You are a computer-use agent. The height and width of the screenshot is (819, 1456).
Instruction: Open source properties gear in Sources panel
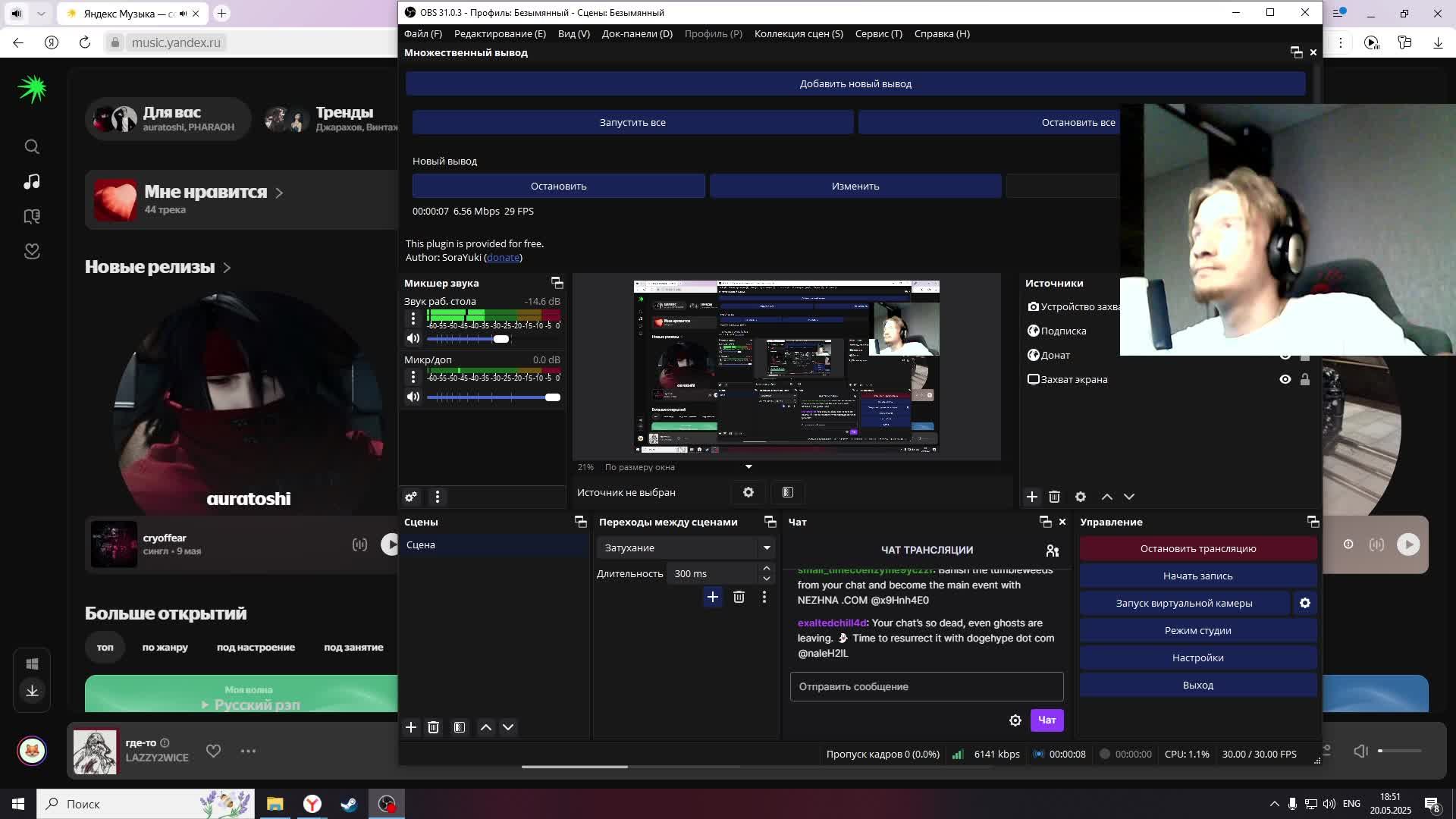[x=1081, y=497]
